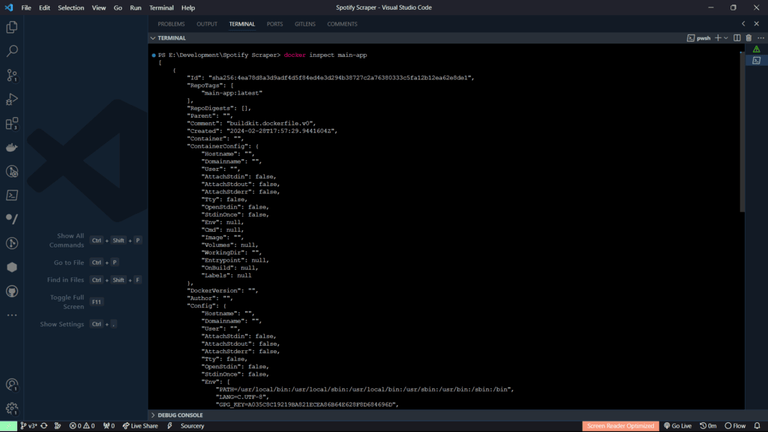Open the Manage gear icon
The height and width of the screenshot is (432, 768).
[12, 408]
